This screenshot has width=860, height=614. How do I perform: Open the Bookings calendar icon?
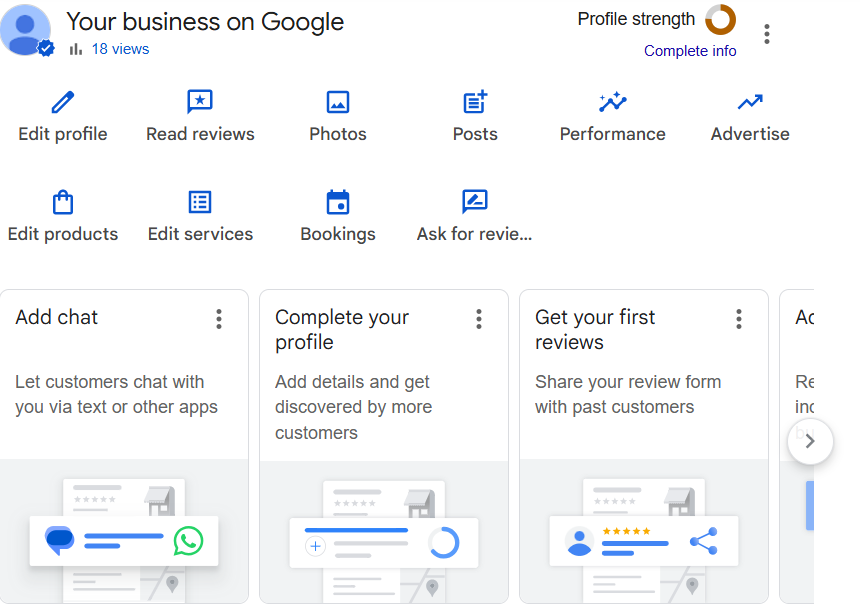tap(338, 202)
